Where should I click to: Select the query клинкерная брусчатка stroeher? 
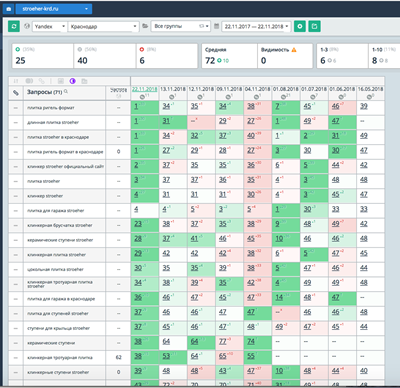[60, 225]
